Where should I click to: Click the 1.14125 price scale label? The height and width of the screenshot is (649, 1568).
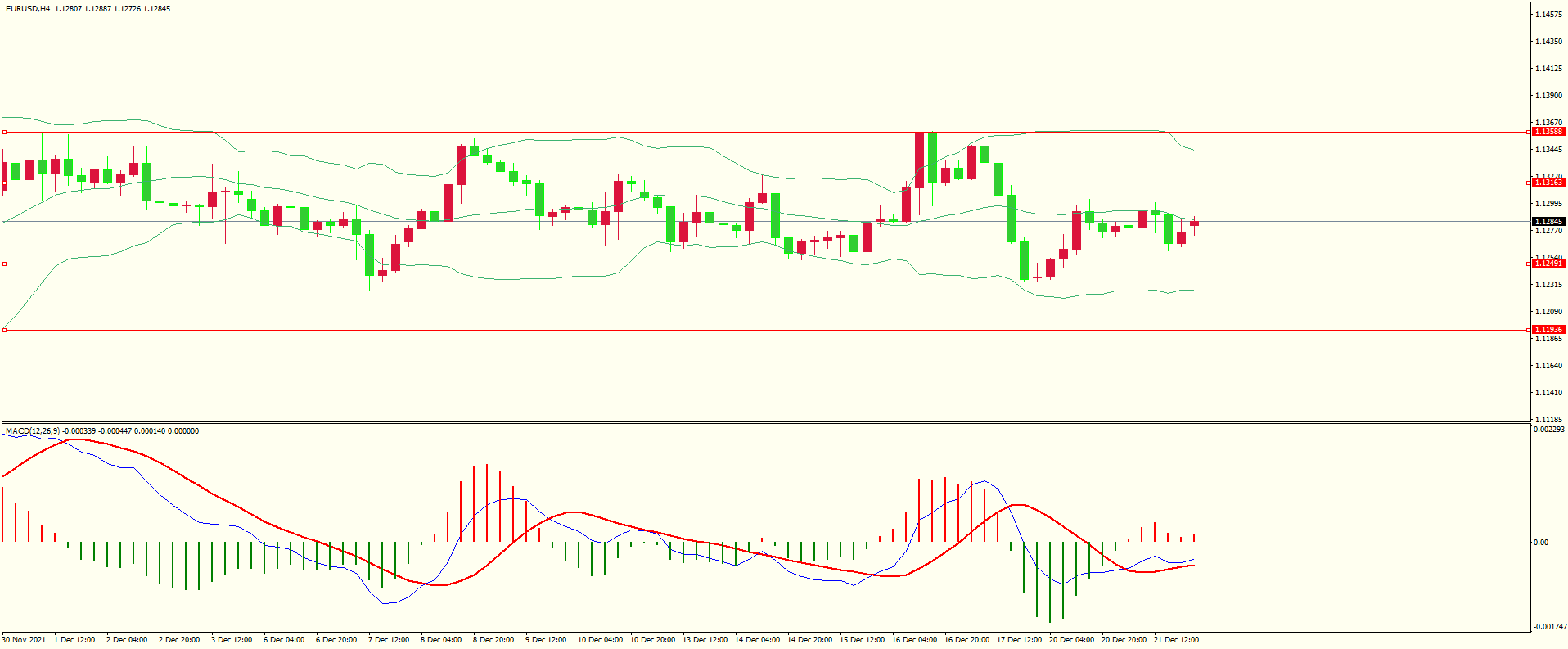click(1548, 69)
